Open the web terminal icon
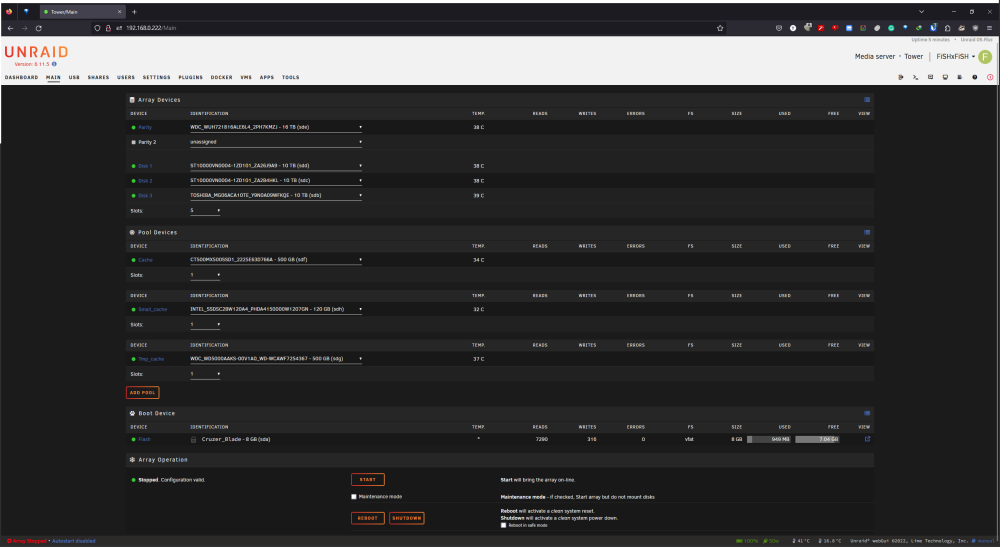The height and width of the screenshot is (547, 1000). (x=915, y=77)
